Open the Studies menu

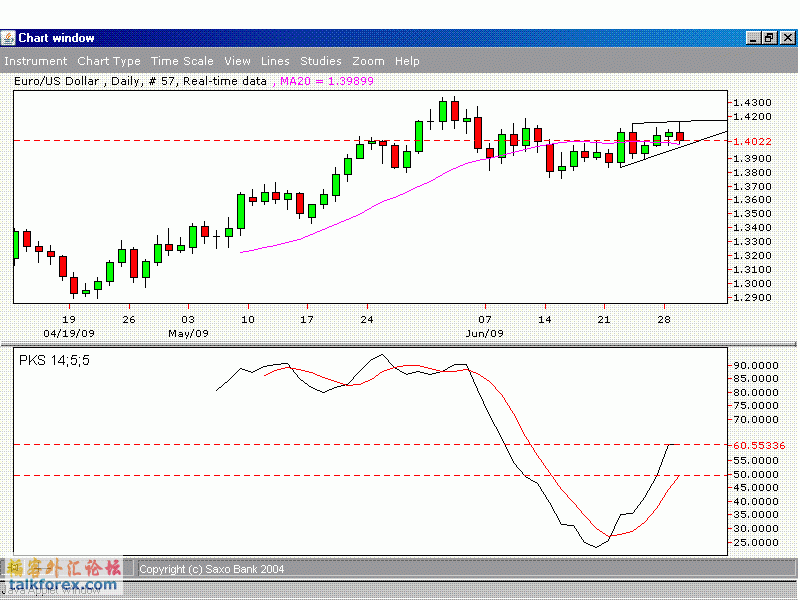click(x=321, y=61)
